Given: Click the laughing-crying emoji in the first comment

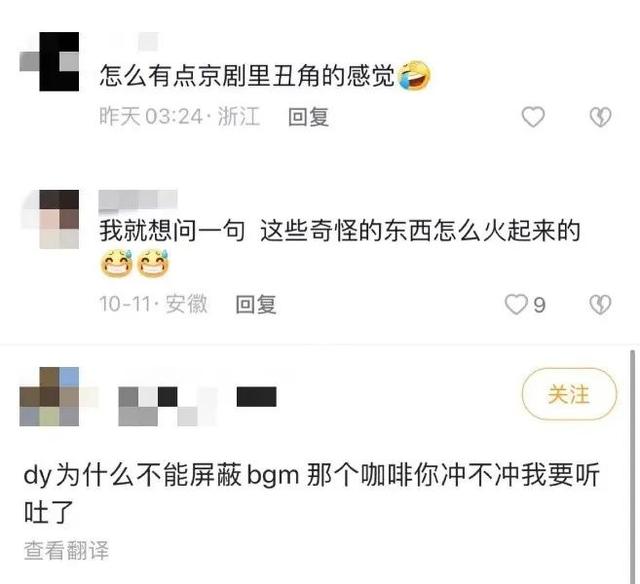Looking at the screenshot, I should 414,75.
